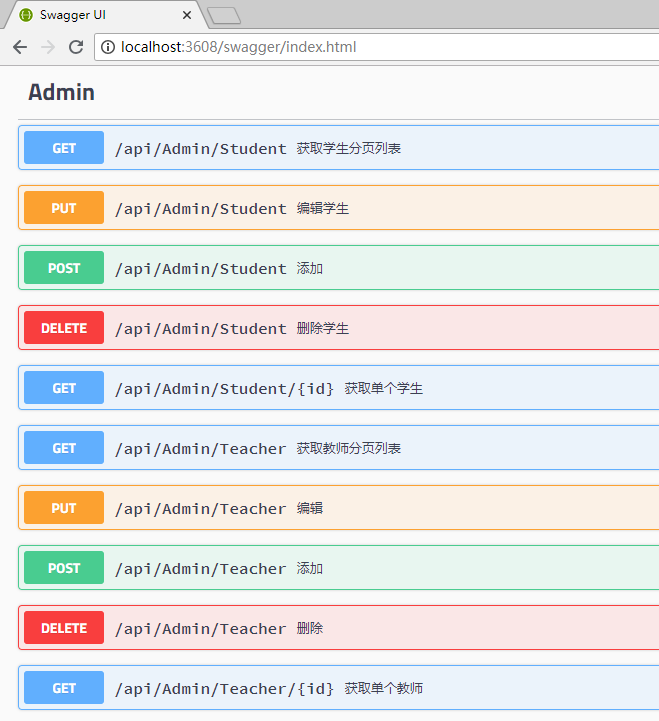This screenshot has height=721, width=659.
Task: Click PUT badge for 编辑学生
Action: (x=64, y=208)
